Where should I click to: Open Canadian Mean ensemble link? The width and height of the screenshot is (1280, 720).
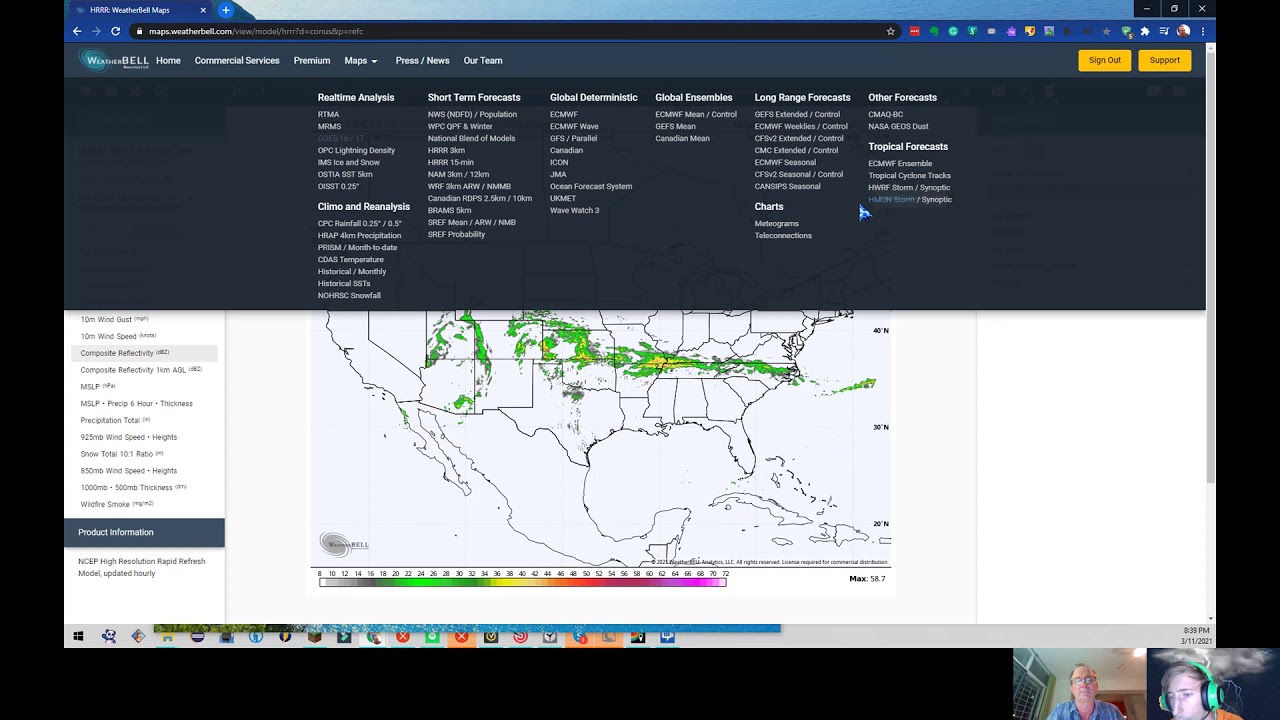(682, 138)
